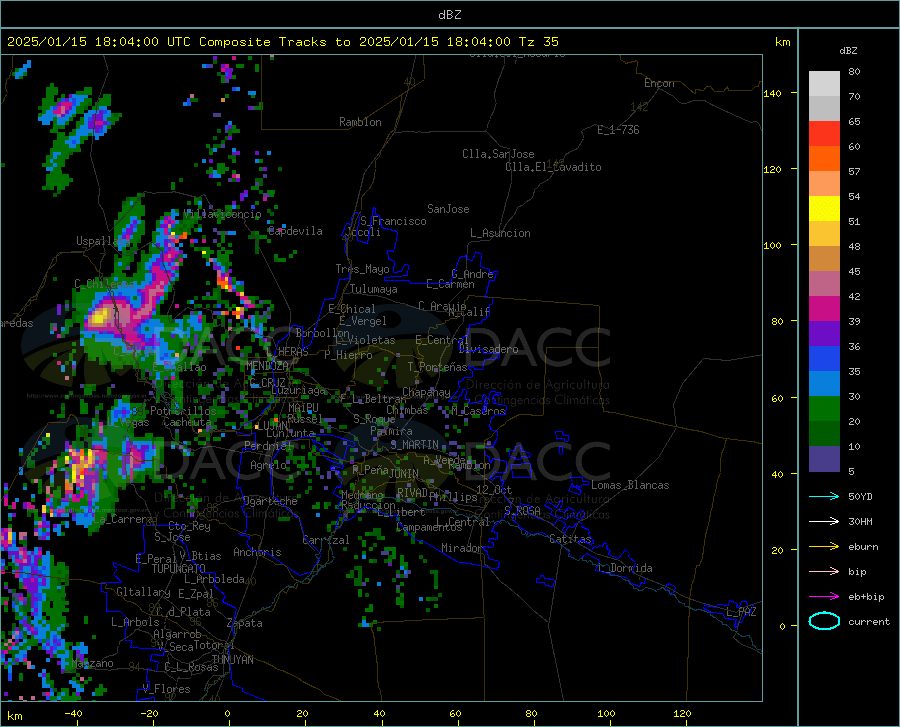
Task: Select the yellow eburn arrow legend icon
Action: click(x=824, y=546)
